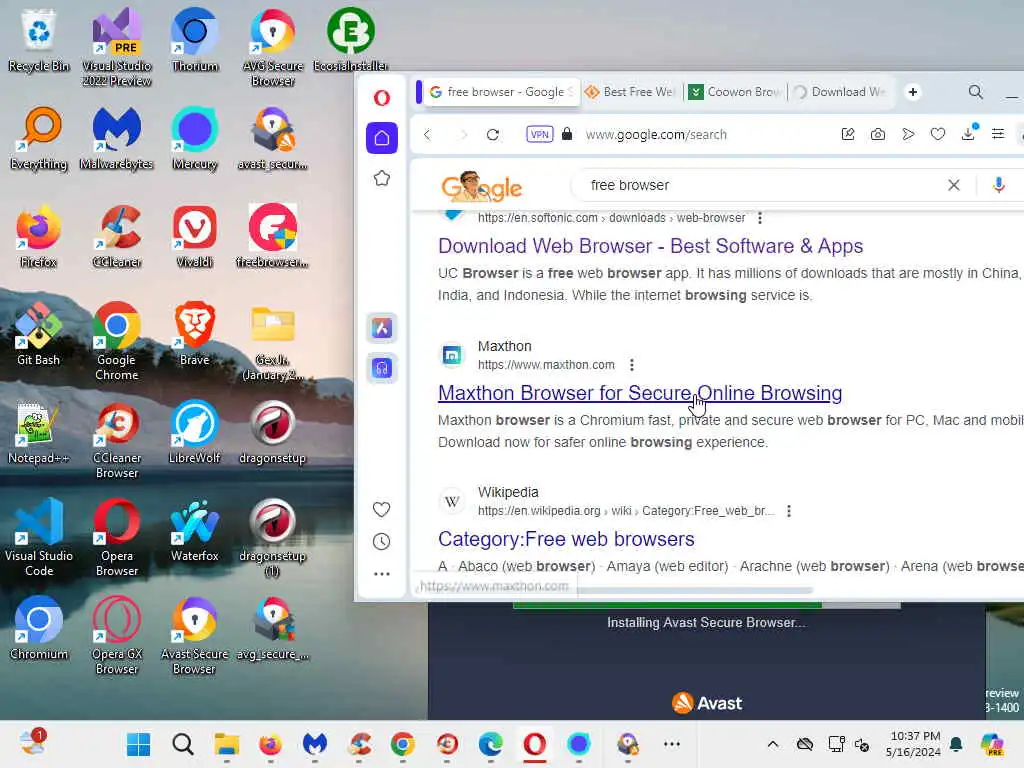Show hidden system tray icons chevron
The image size is (1024, 768).
(773, 744)
